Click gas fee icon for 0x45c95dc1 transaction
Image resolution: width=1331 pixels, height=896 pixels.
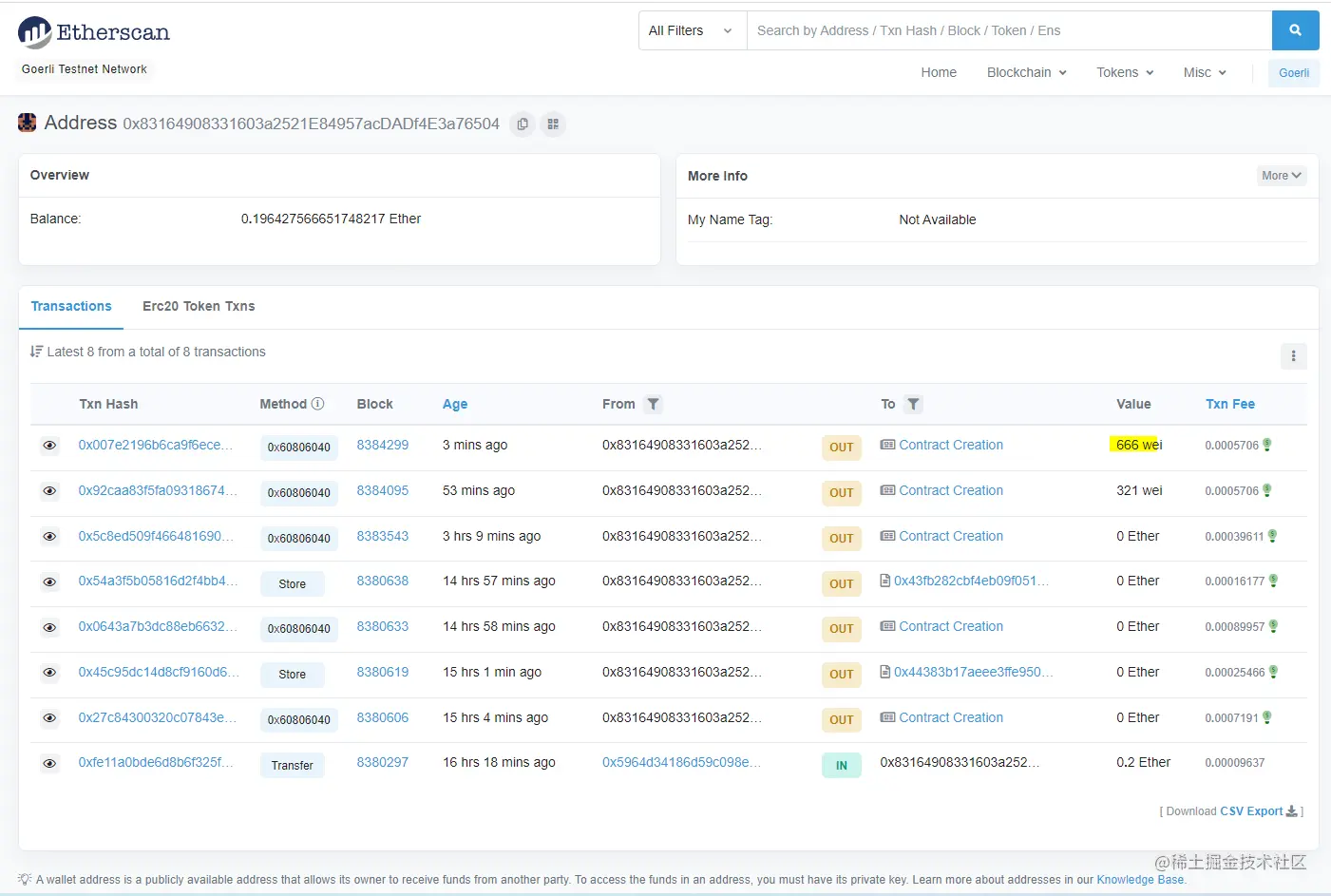coord(1274,672)
